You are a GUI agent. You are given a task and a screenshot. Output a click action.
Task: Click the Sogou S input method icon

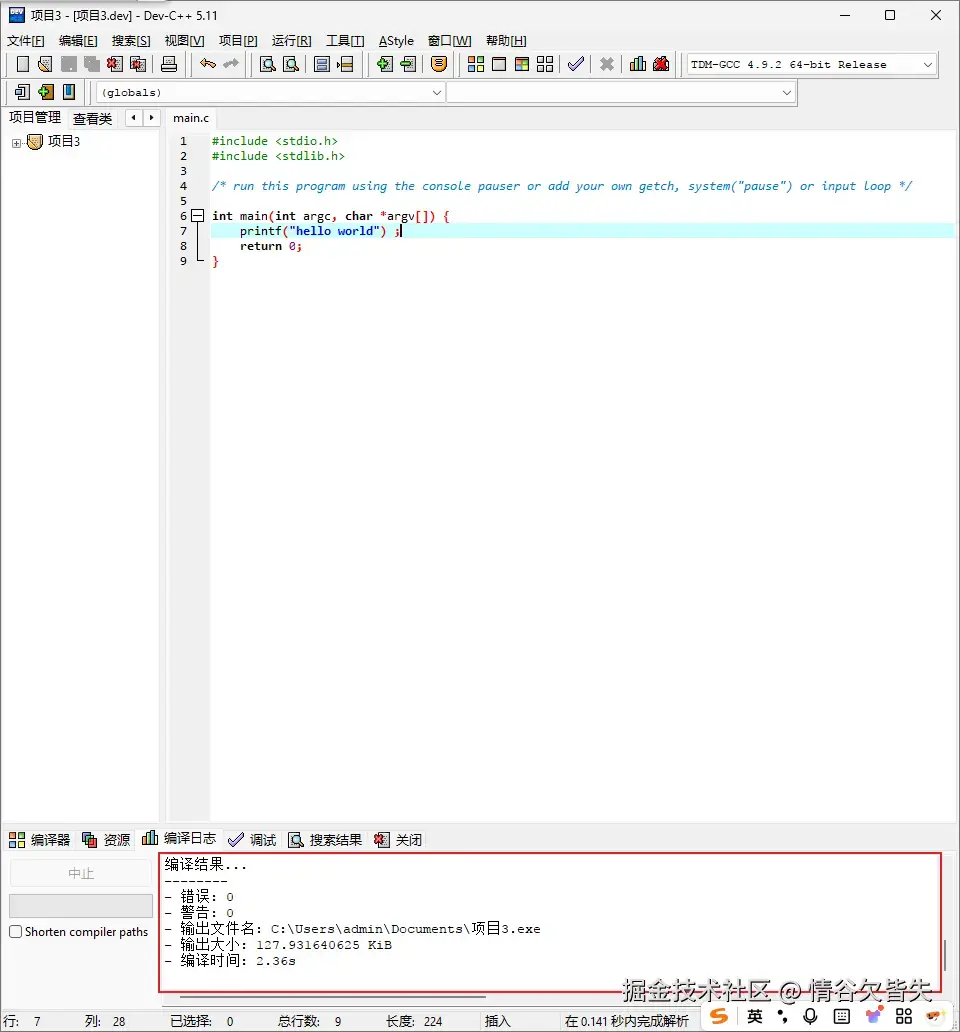719,1016
